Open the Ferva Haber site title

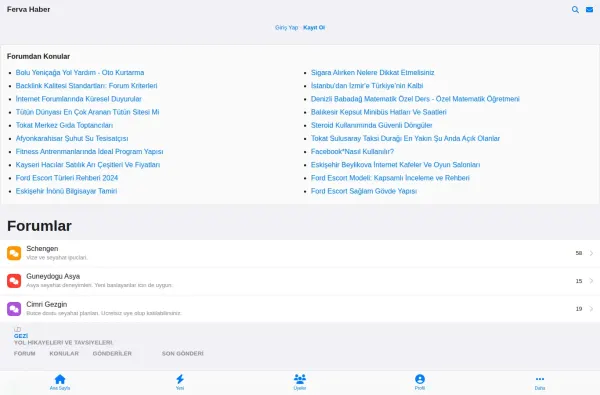pyautogui.click(x=28, y=9)
